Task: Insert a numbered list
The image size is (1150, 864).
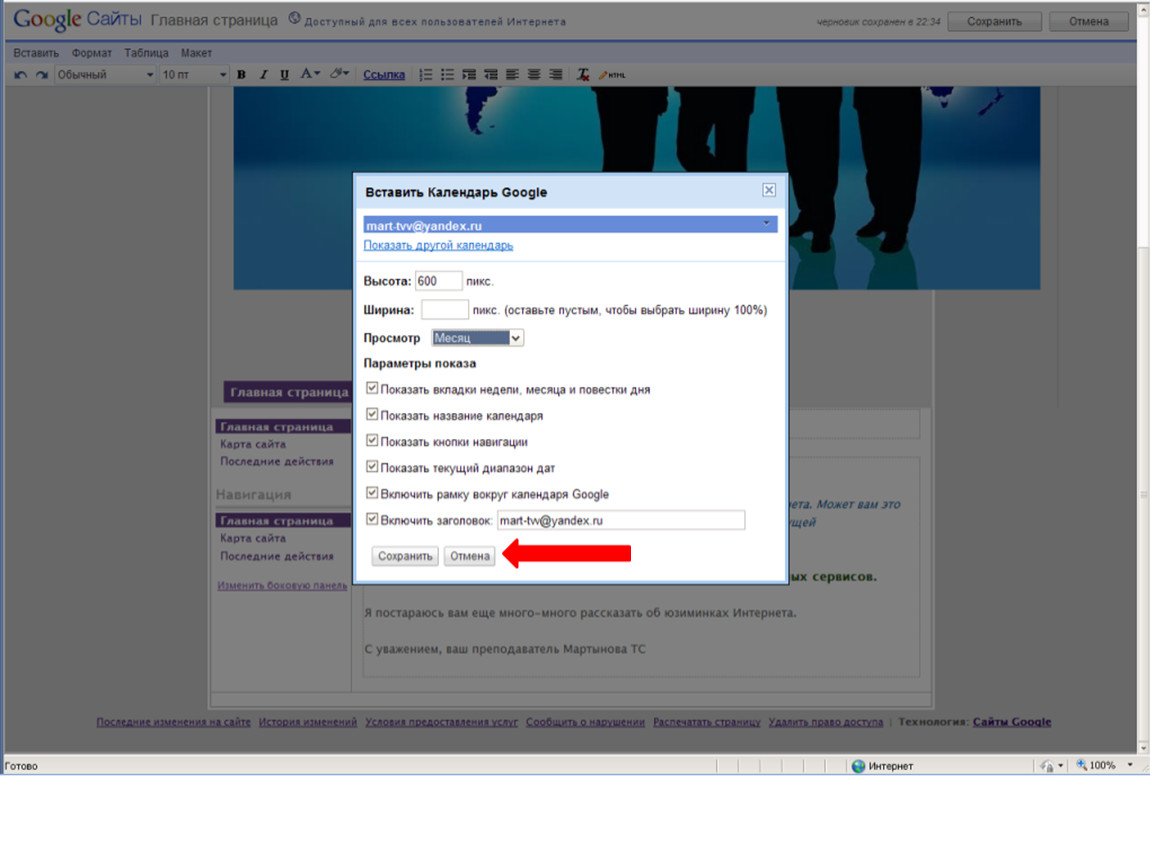Action: pyautogui.click(x=425, y=75)
